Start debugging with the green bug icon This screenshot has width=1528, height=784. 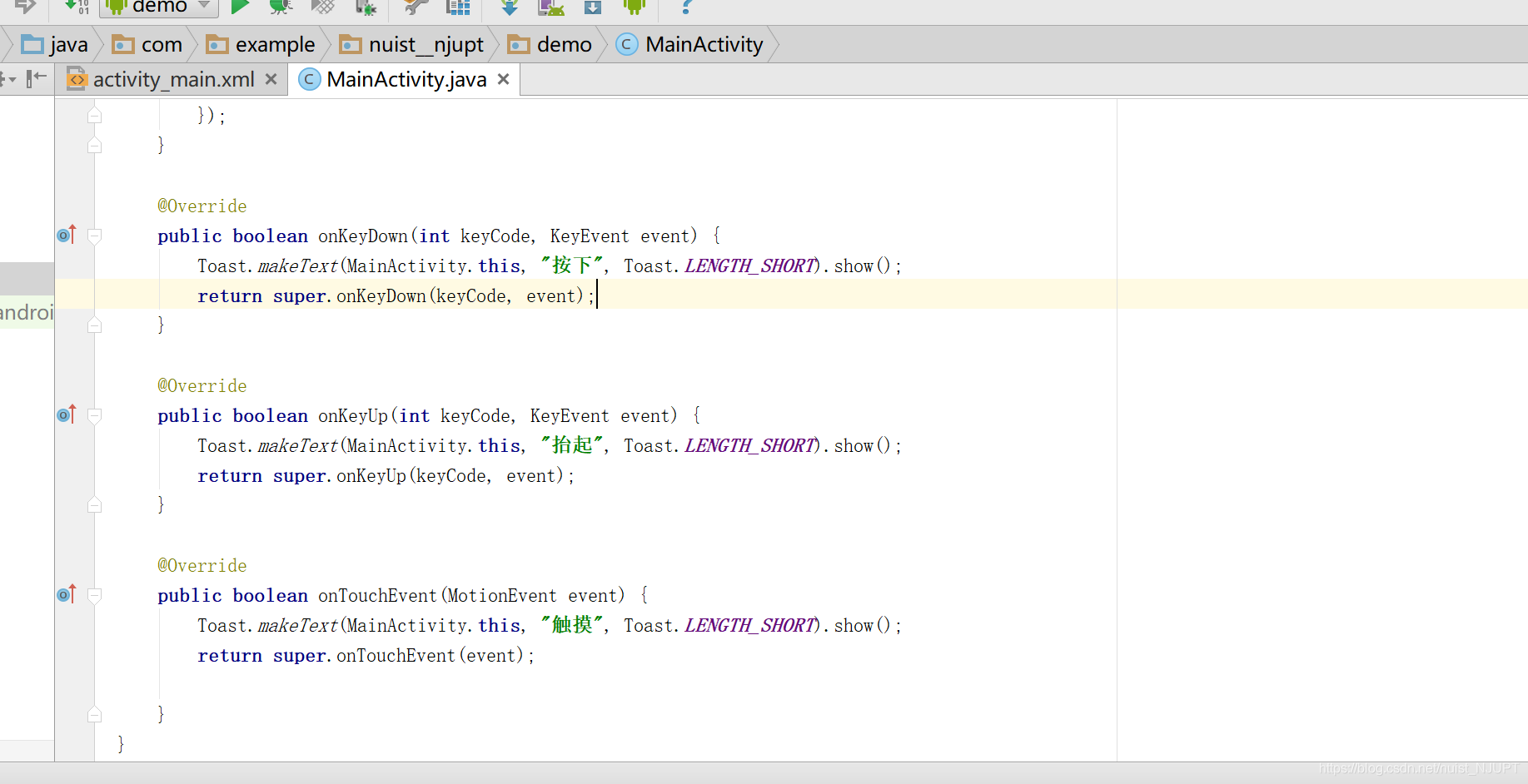click(x=281, y=7)
